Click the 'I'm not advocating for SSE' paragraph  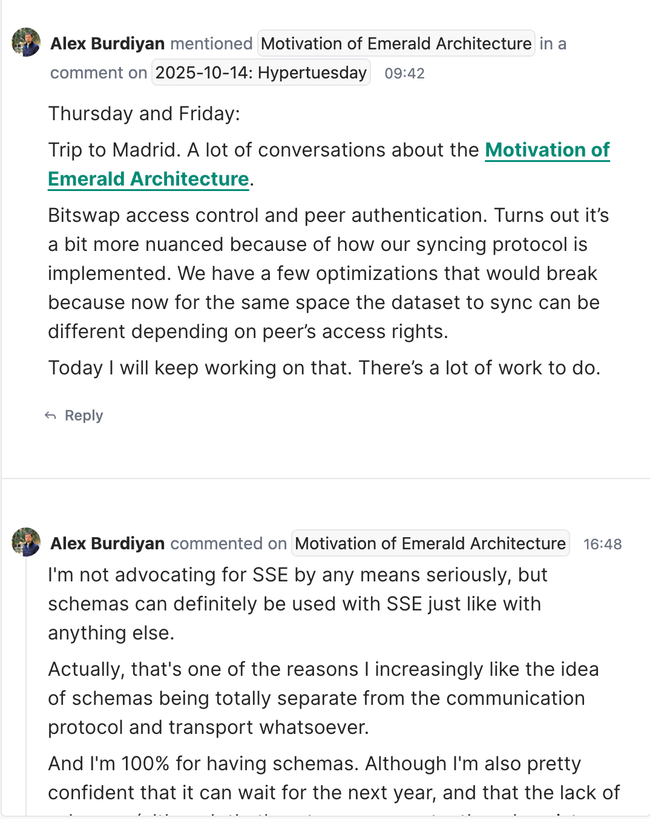300,604
